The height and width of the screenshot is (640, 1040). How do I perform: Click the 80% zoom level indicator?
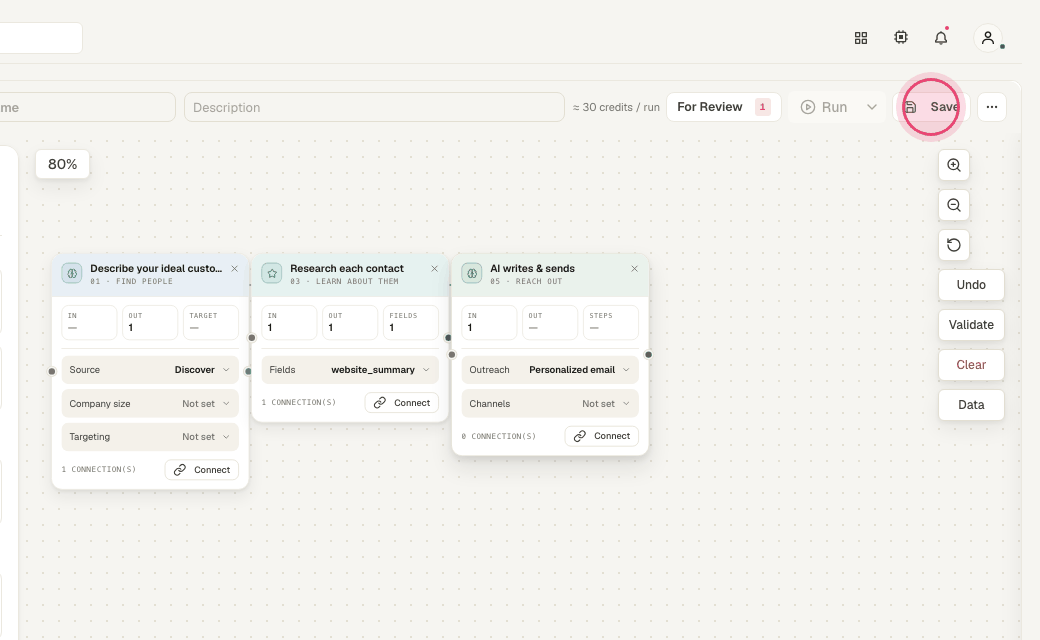pos(62,164)
